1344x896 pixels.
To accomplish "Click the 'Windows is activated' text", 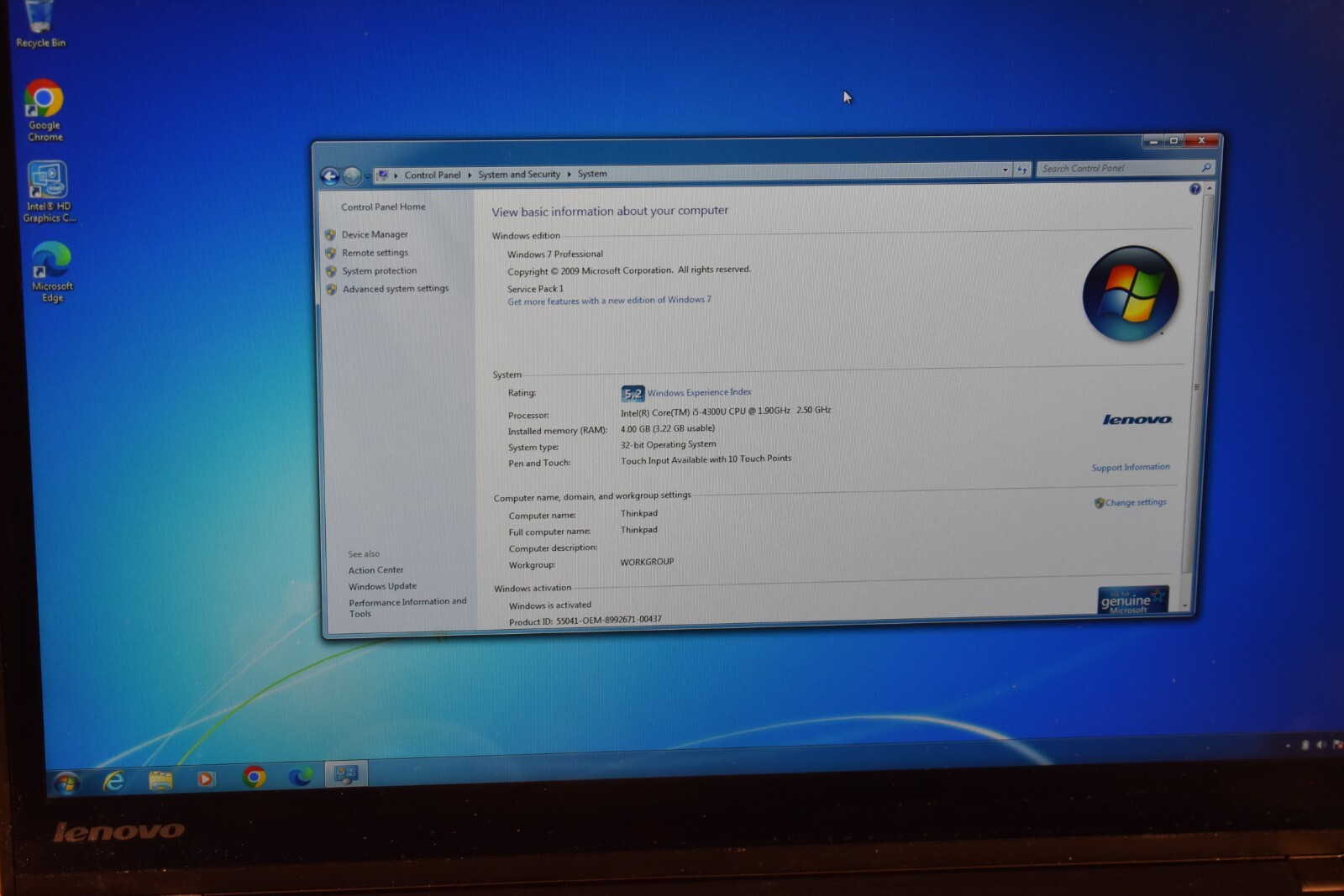I will [x=549, y=605].
